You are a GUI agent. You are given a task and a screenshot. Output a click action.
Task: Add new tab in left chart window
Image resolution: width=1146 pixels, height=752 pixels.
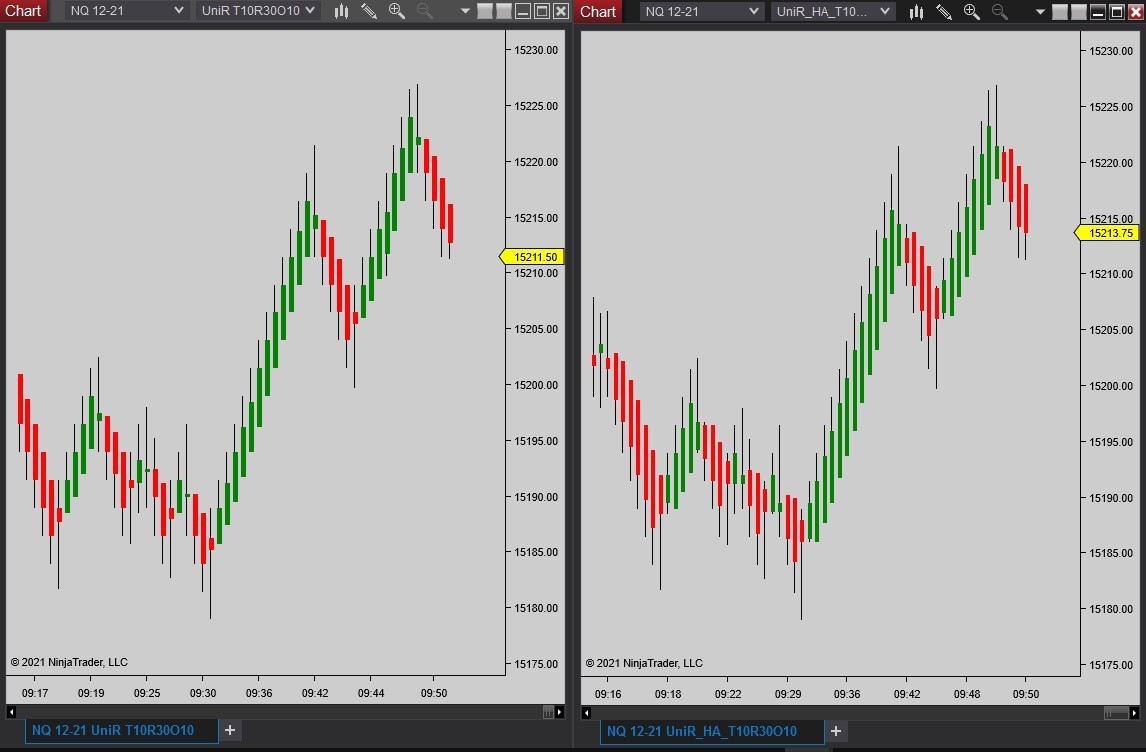point(229,730)
